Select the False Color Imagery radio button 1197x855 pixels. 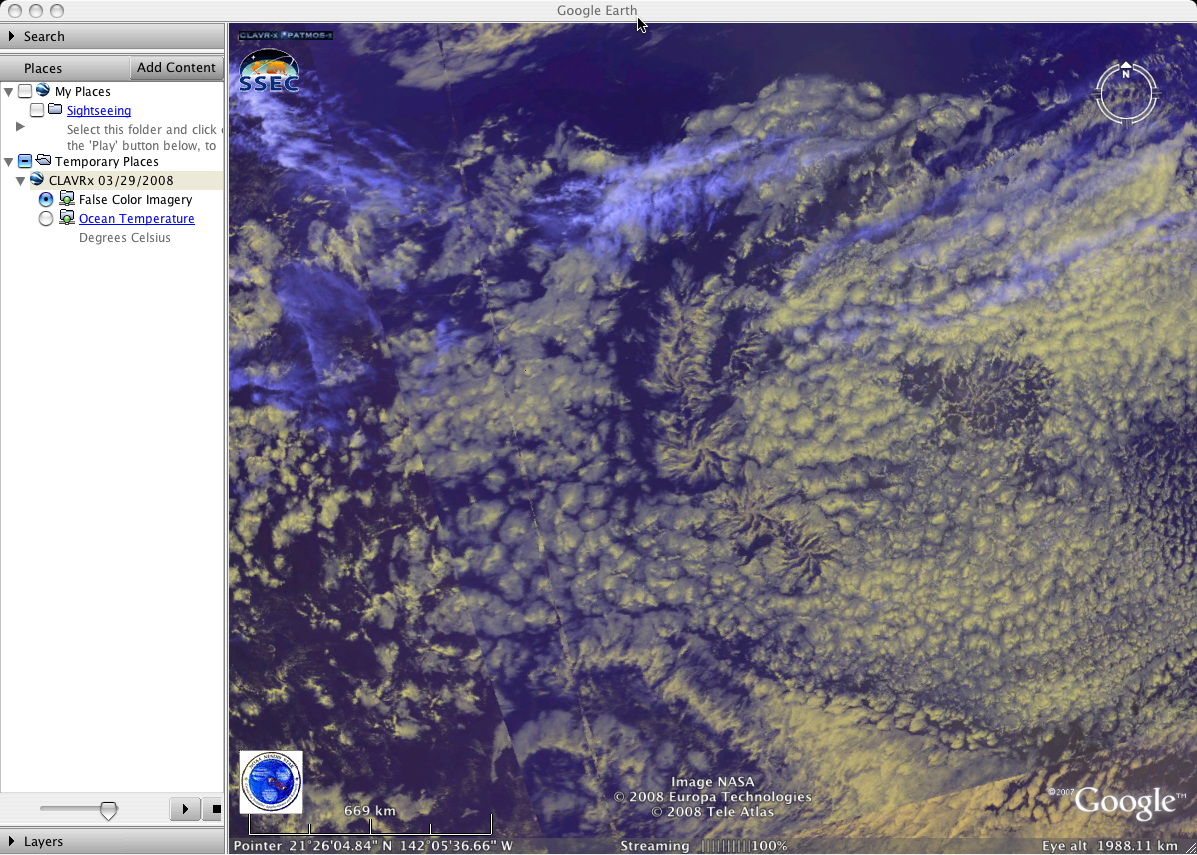(46, 199)
